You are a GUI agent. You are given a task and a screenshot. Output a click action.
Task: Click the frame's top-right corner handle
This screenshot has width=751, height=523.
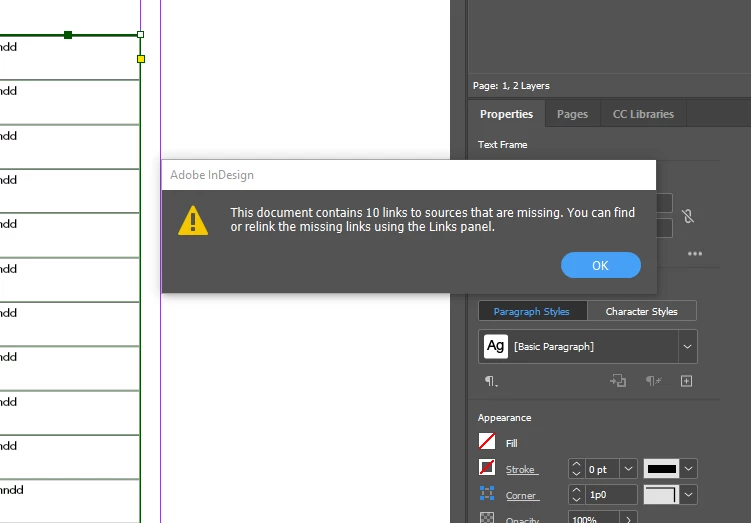(x=140, y=34)
